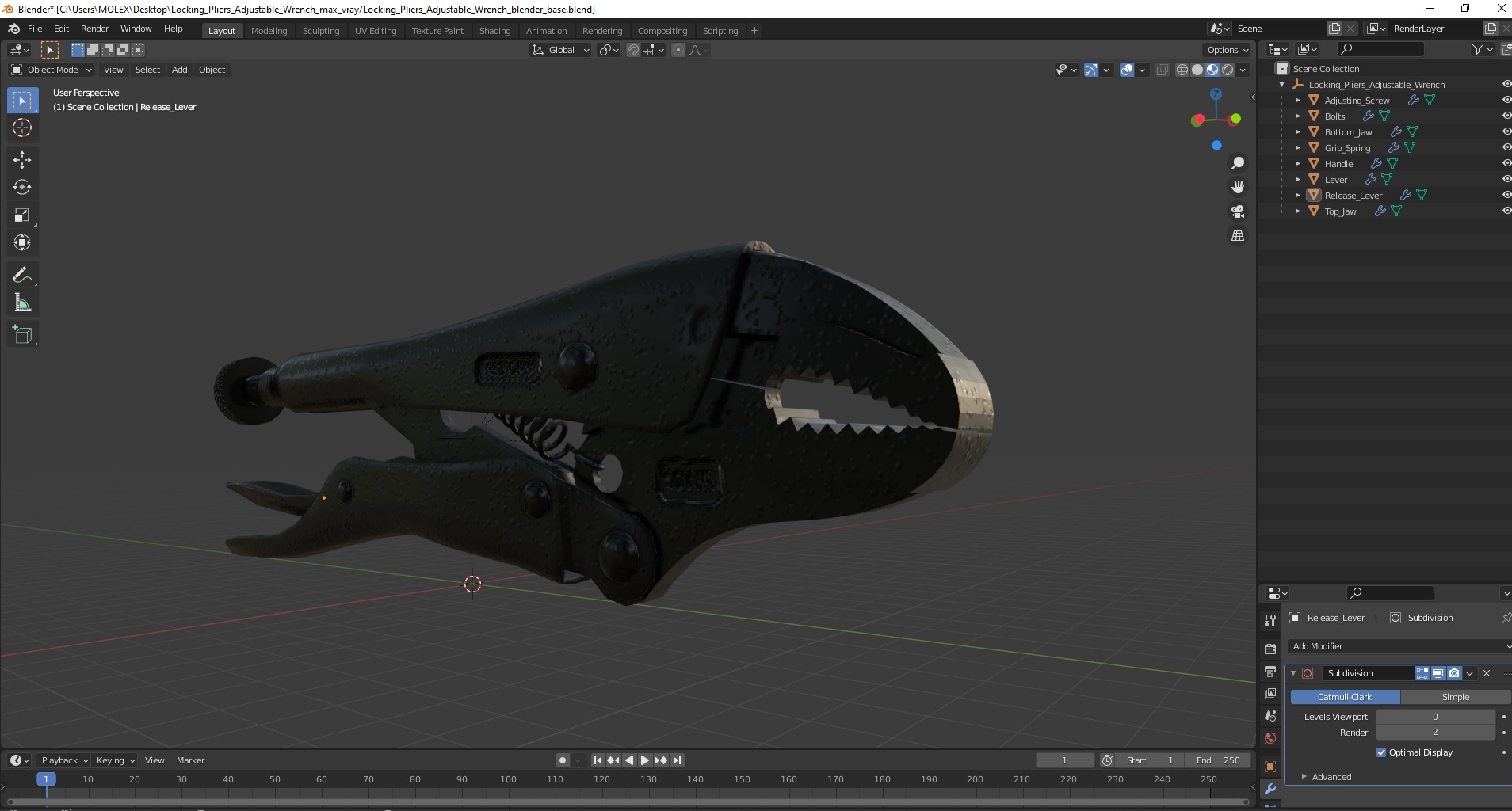Click the pan view hand icon
This screenshot has height=811, width=1512.
(1237, 188)
